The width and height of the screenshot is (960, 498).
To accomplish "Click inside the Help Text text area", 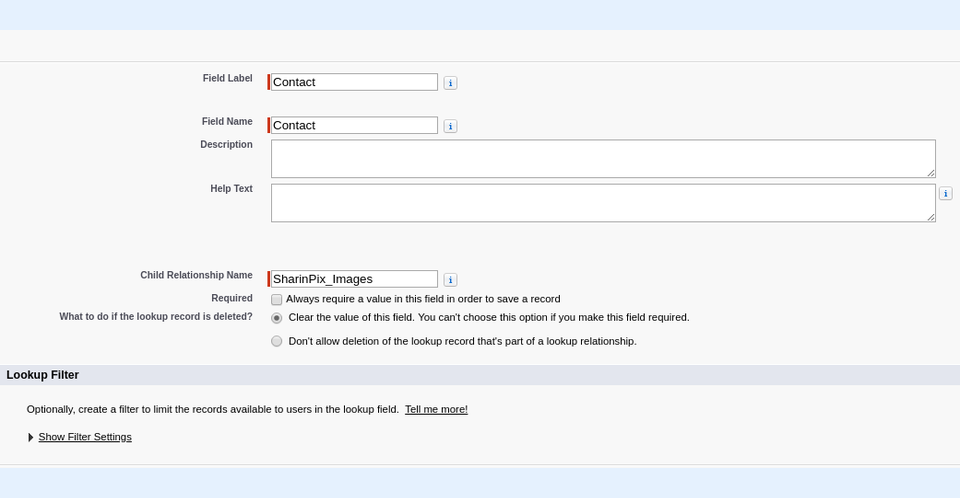I will tap(602, 203).
